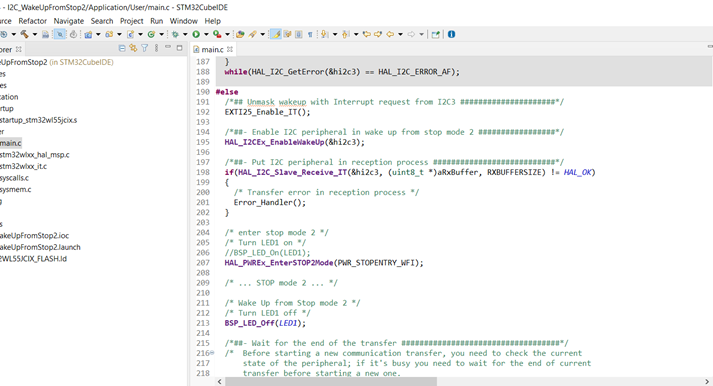Click the Run with External Tools icon
Image resolution: width=713 pixels, height=386 pixels.
[217, 34]
